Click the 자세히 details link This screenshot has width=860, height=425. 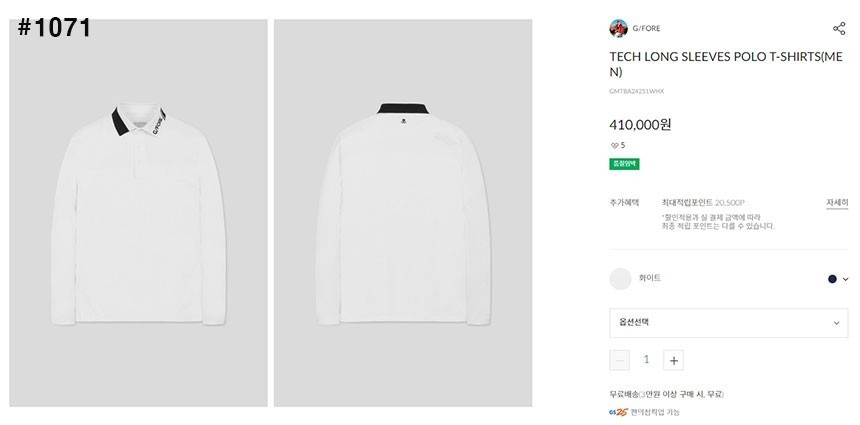836,202
